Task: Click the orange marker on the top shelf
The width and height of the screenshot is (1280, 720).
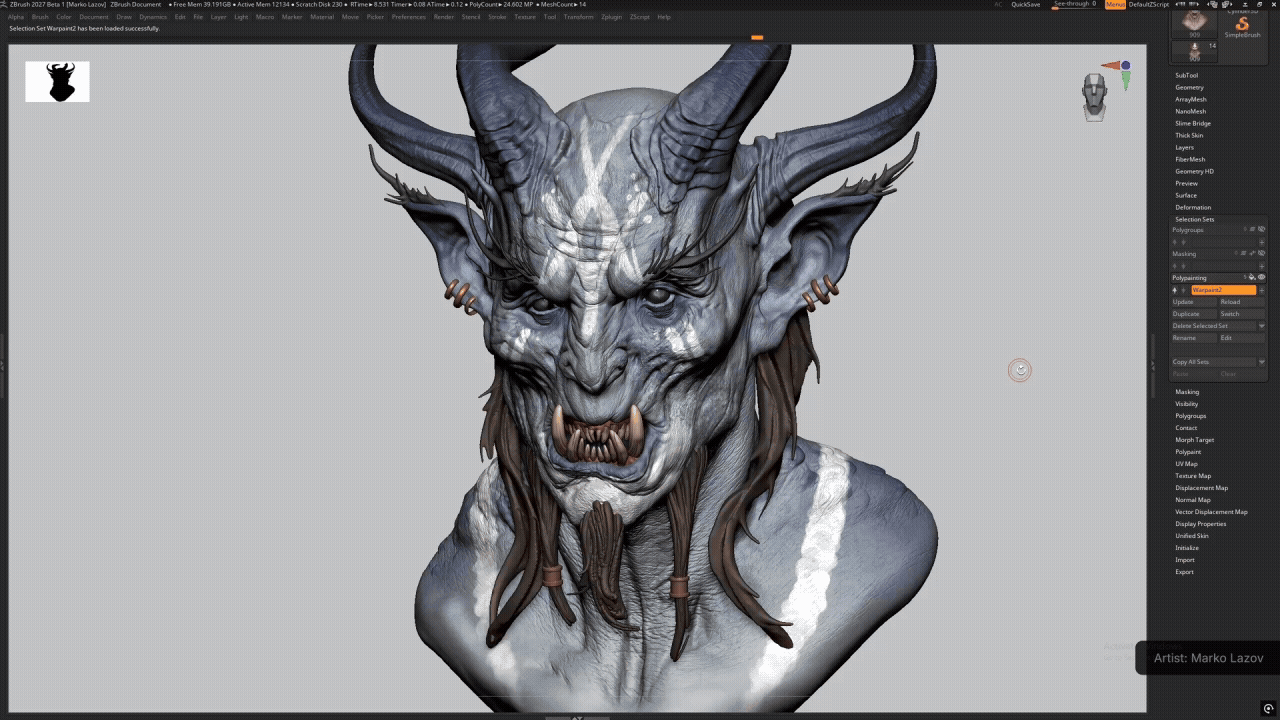Action: [757, 38]
